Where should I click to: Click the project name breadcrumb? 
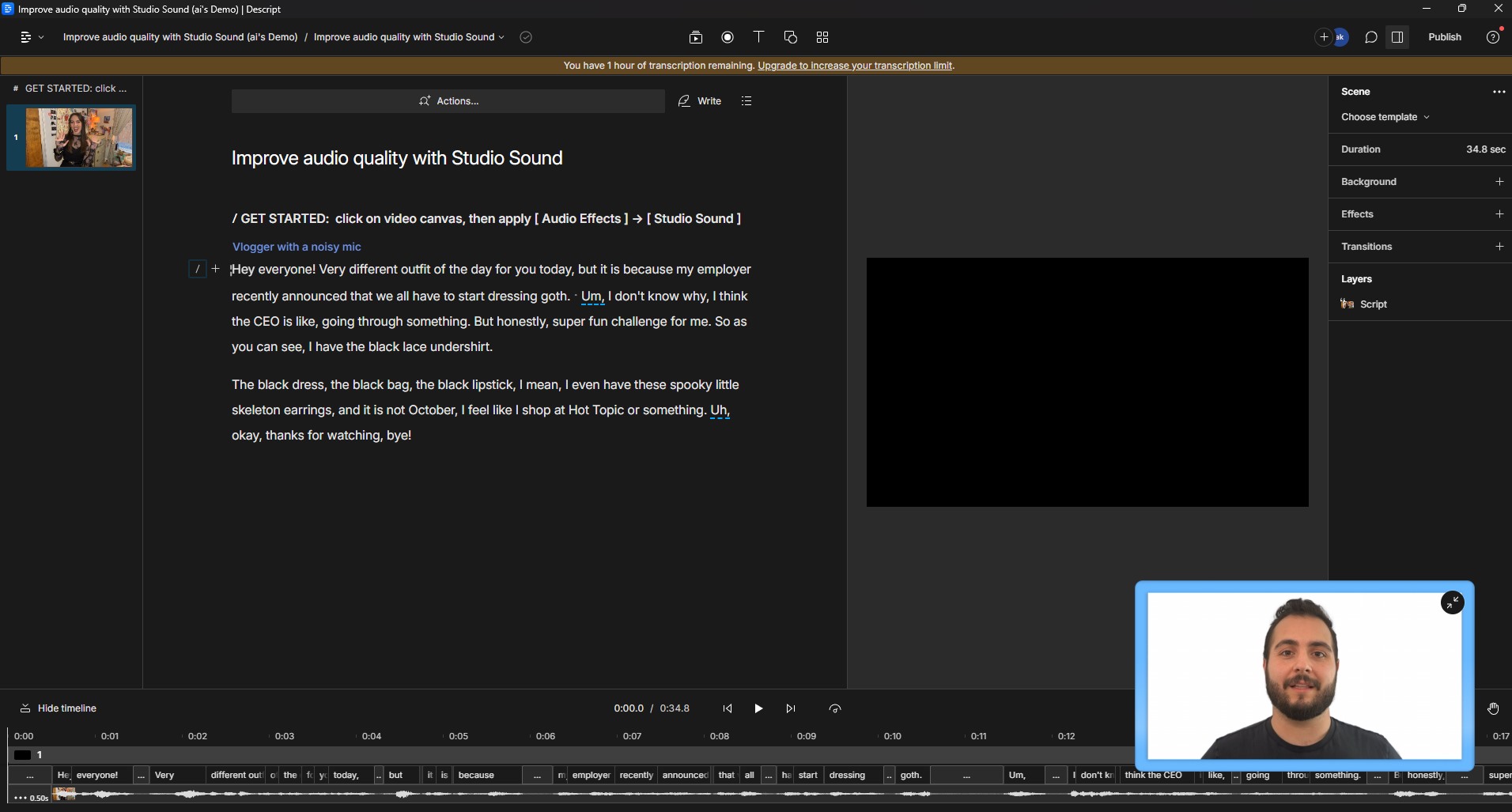tap(180, 37)
